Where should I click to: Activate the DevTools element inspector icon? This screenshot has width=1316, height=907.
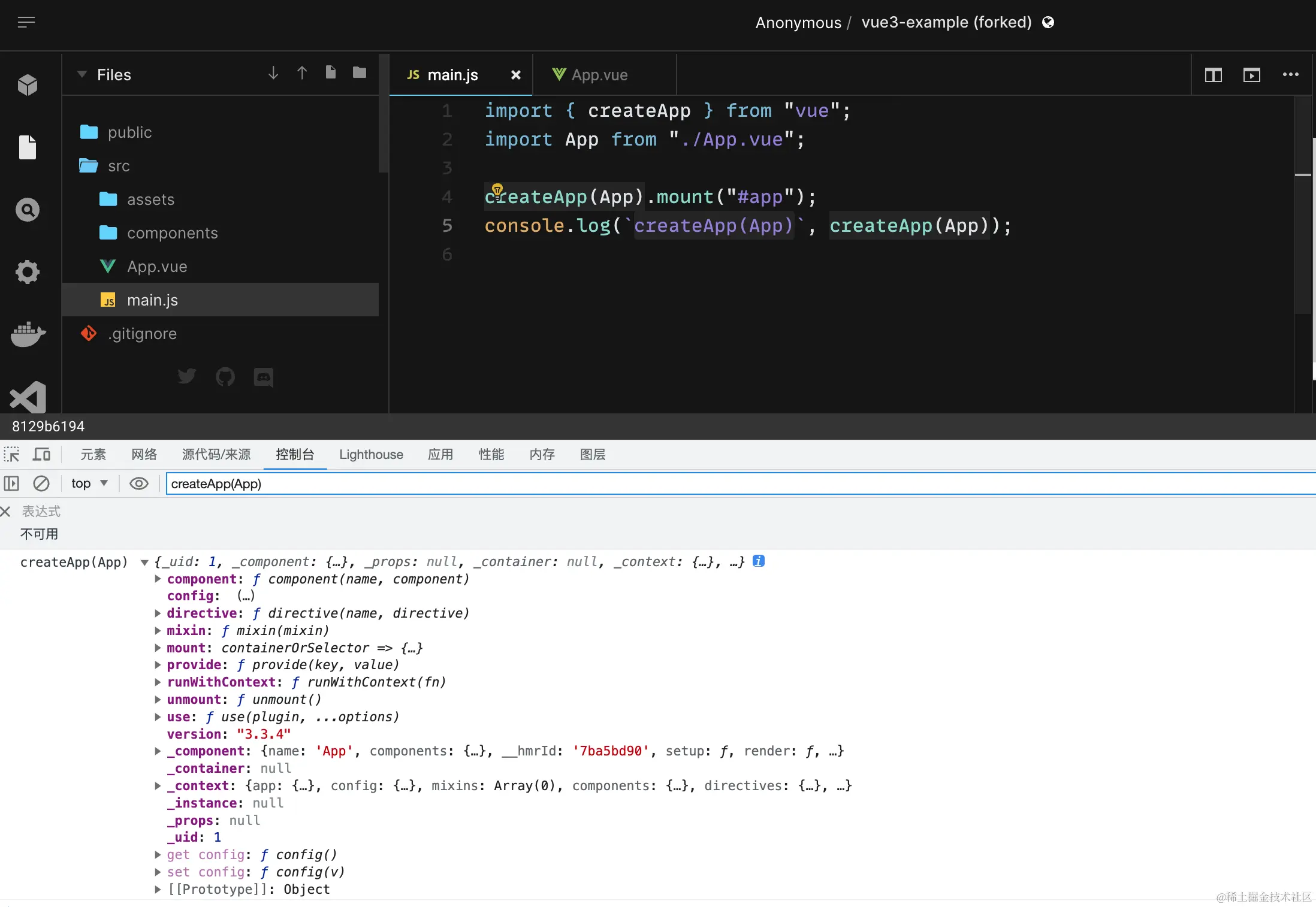pos(11,454)
